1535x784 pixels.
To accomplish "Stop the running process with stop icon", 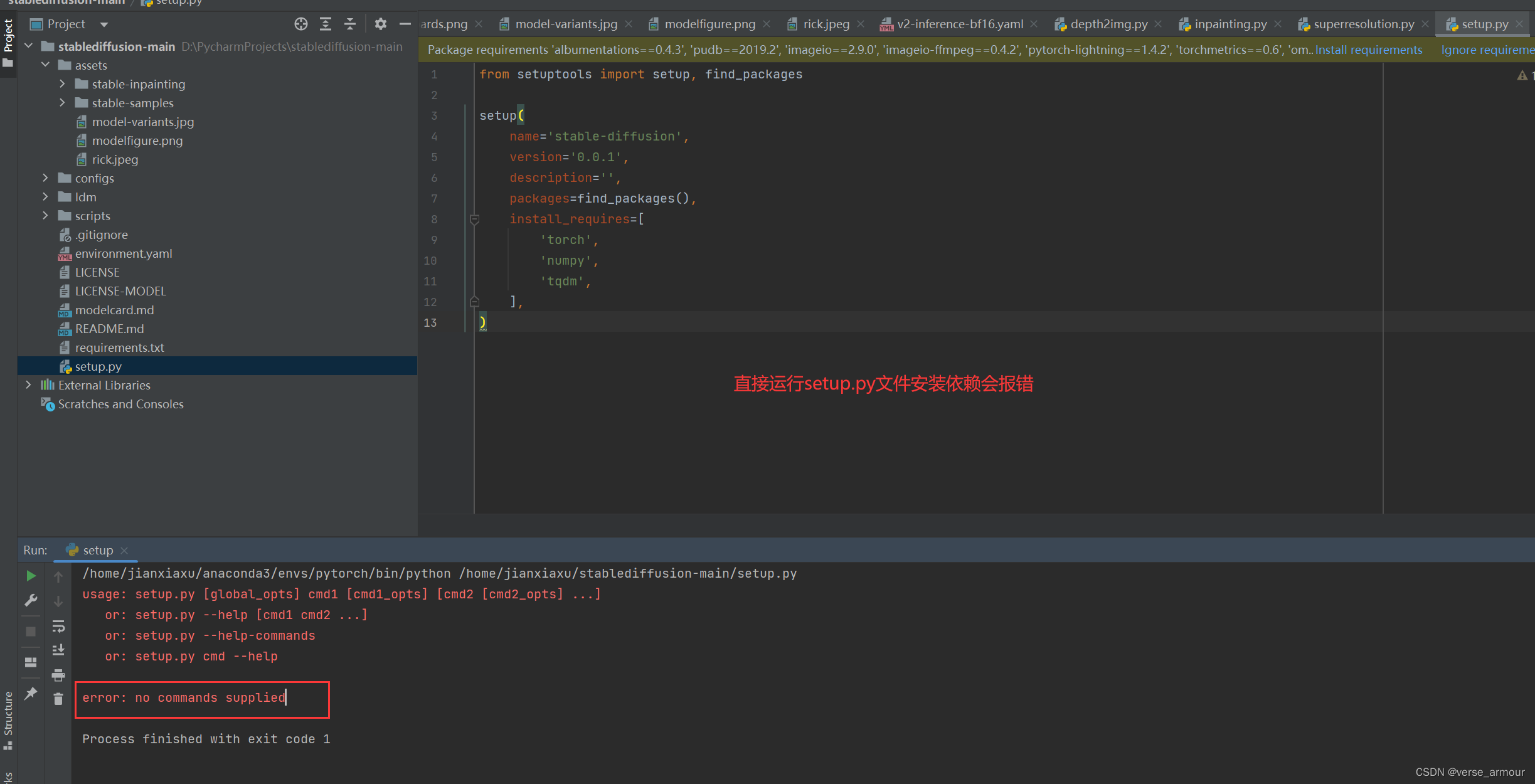I will (x=30, y=631).
